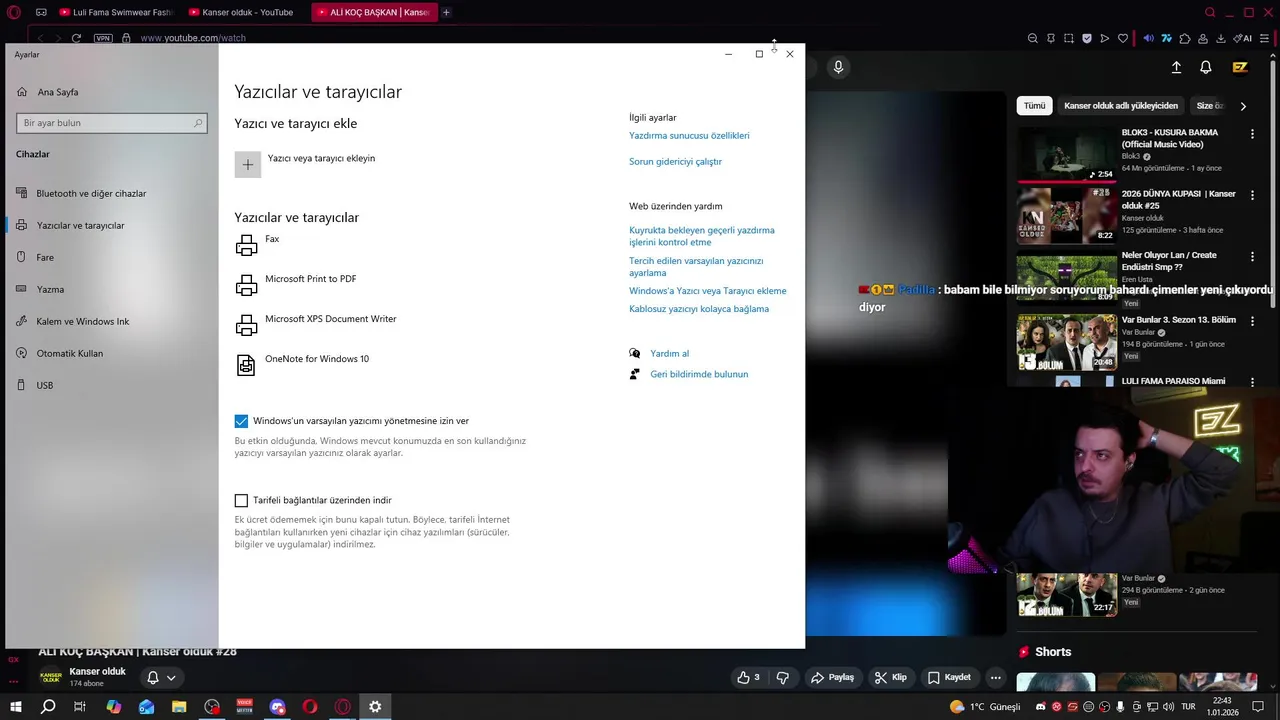Open Opera snapshot tool icon
Viewport: 1280px width, 720px height.
coord(1069,38)
